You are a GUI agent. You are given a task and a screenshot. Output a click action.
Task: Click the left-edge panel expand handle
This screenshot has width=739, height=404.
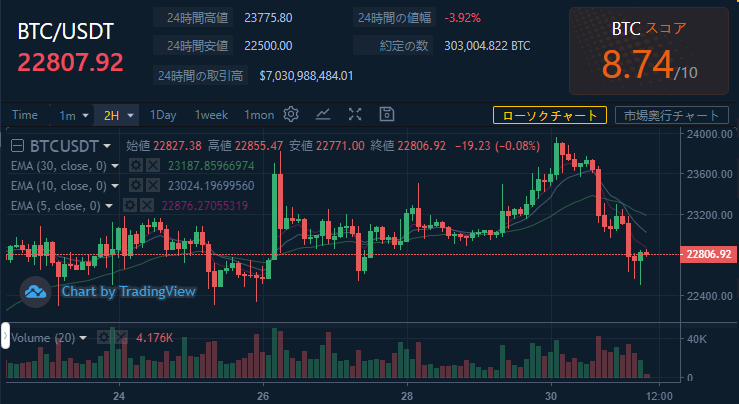click(x=5, y=336)
